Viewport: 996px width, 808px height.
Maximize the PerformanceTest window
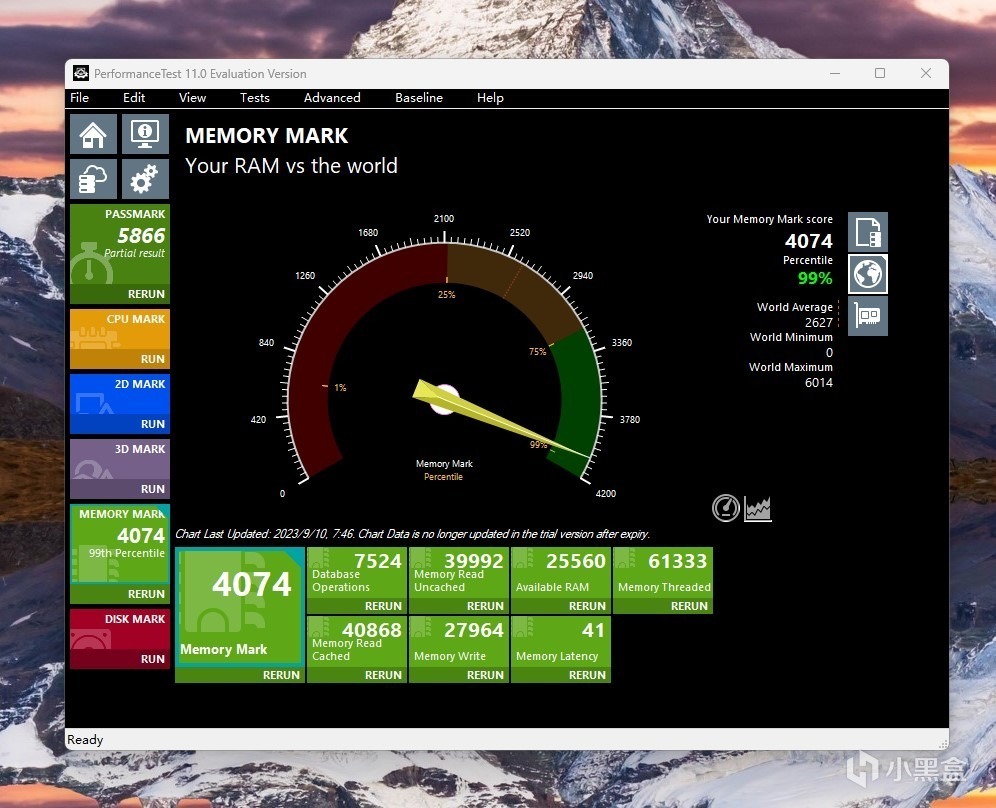880,74
